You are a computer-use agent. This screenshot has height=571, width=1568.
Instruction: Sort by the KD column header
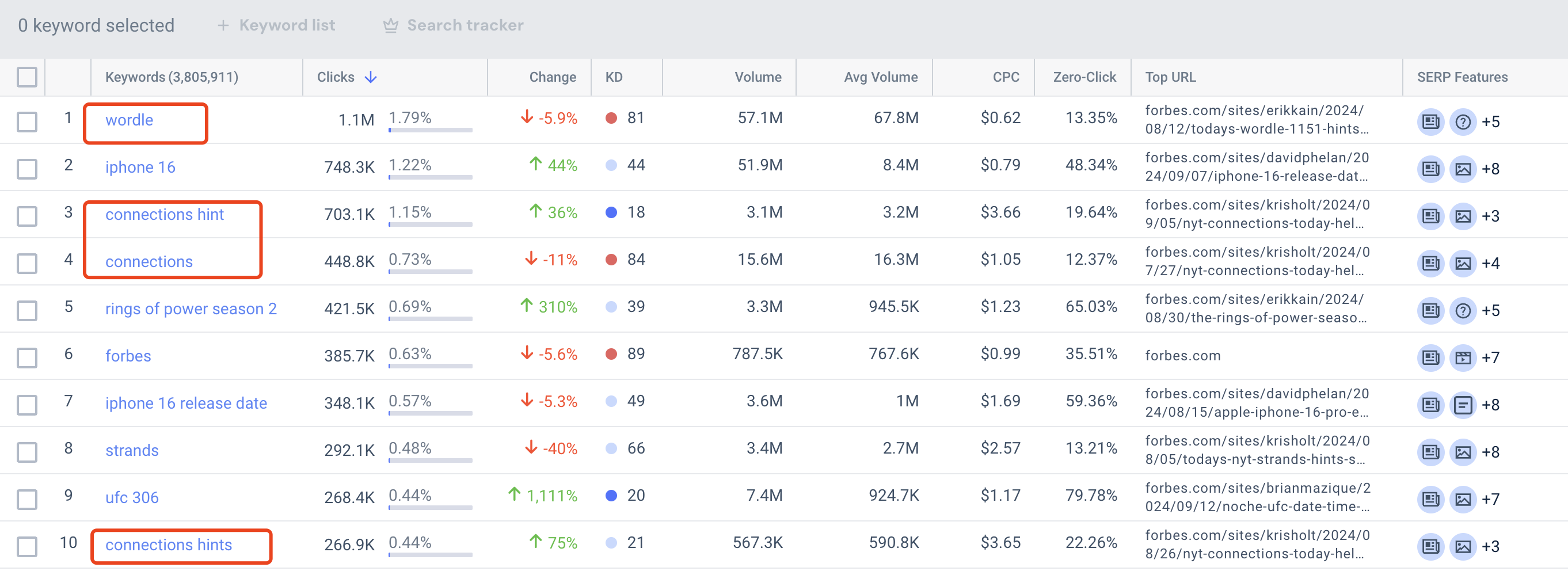pyautogui.click(x=614, y=77)
